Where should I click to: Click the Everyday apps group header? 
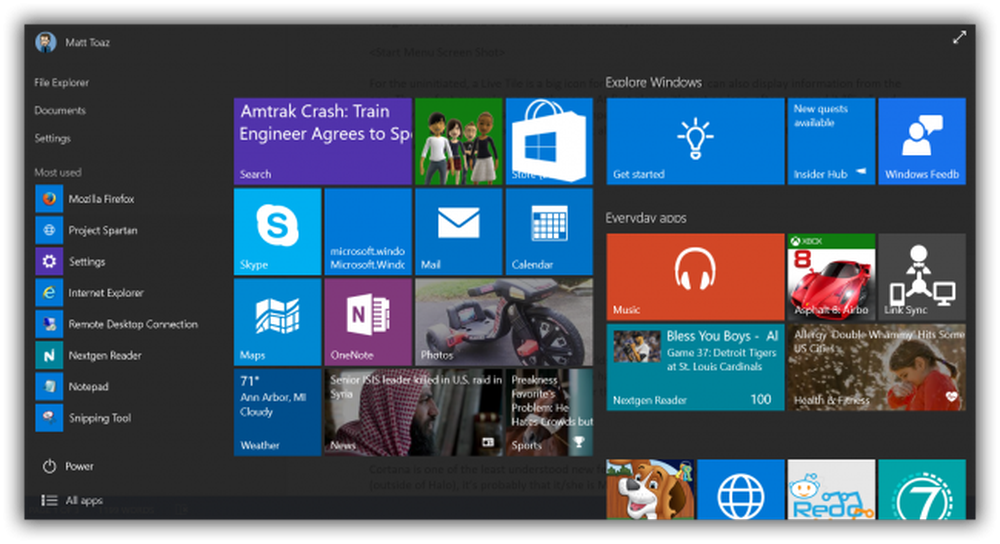point(645,218)
